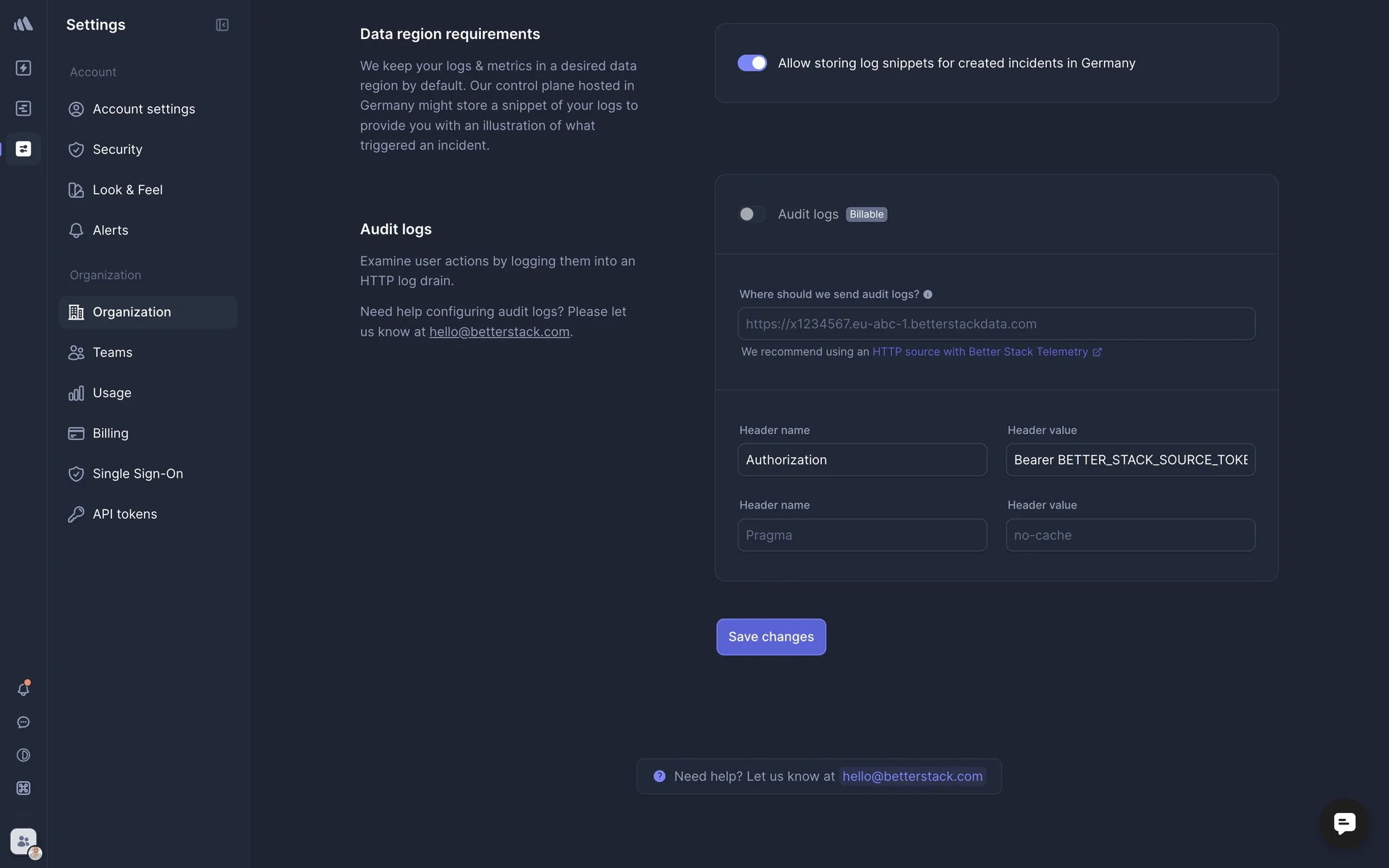The height and width of the screenshot is (868, 1389).
Task: Click the user avatar team switcher
Action: 24,842
